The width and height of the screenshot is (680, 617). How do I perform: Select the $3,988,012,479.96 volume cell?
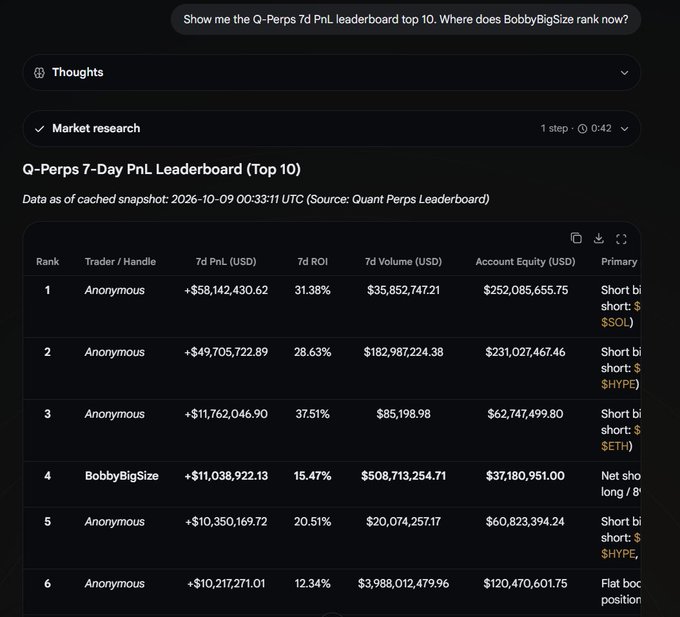pos(403,583)
